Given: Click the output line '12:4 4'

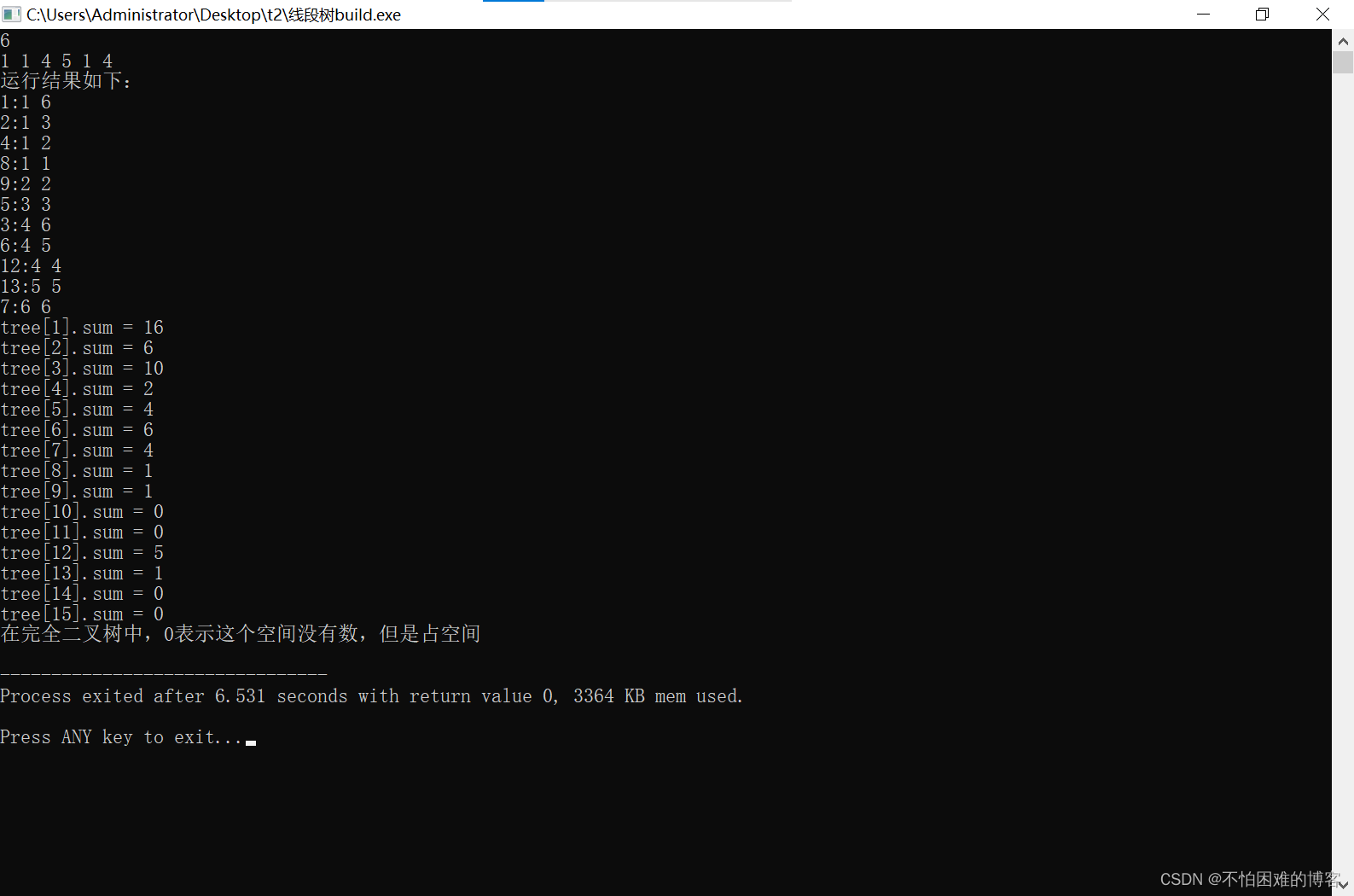Looking at the screenshot, I should (31, 265).
